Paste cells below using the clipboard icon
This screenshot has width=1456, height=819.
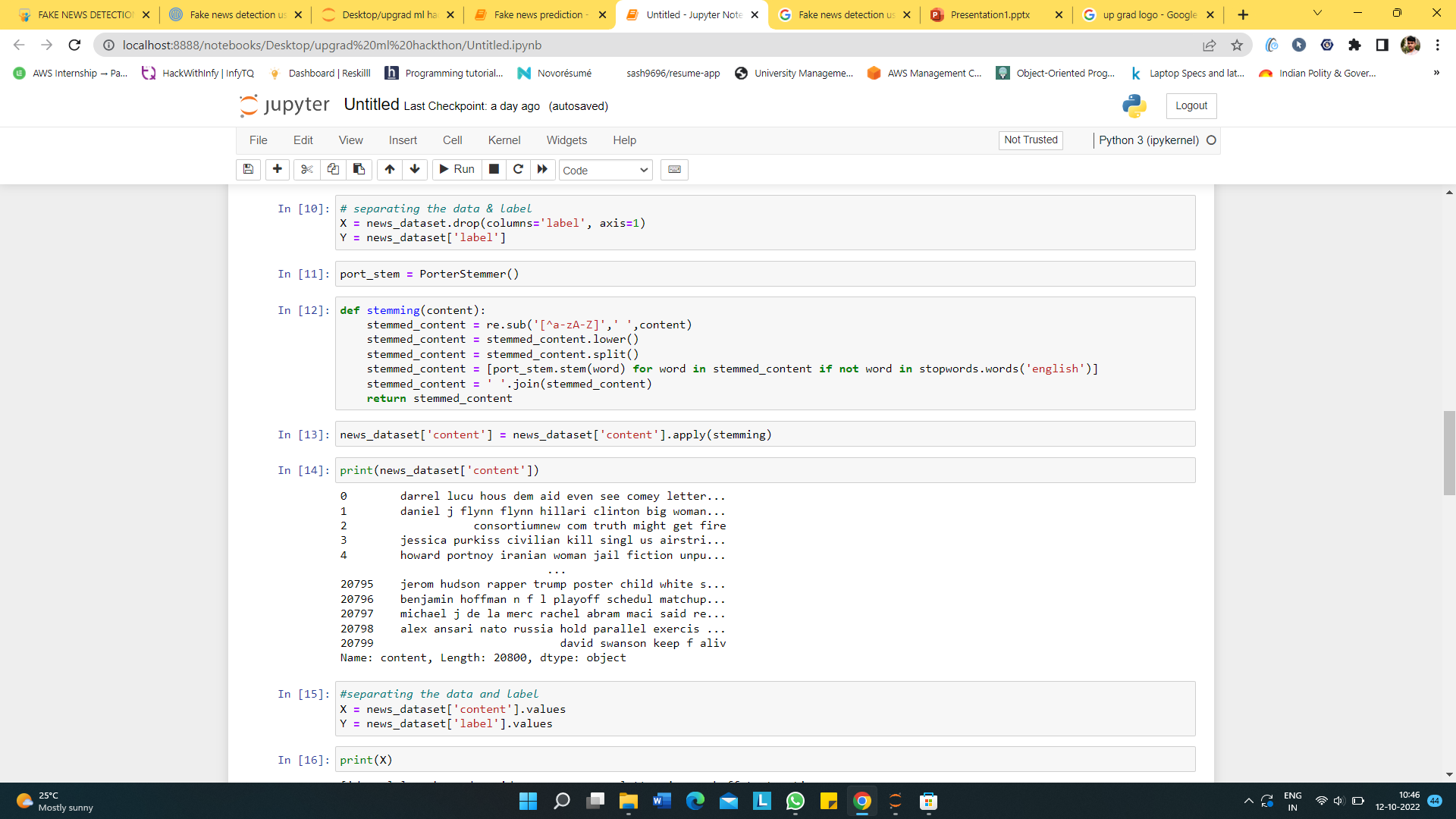click(359, 169)
